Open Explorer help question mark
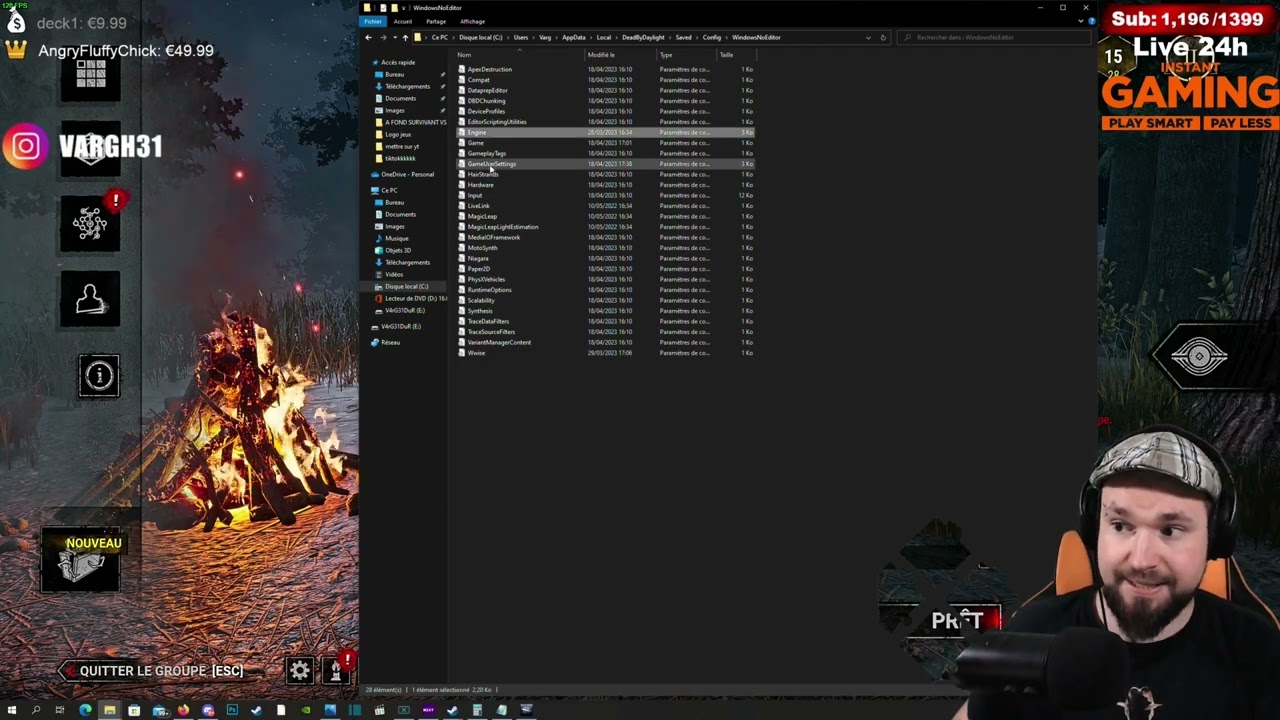Screen dimensions: 1280x720 (1090, 21)
